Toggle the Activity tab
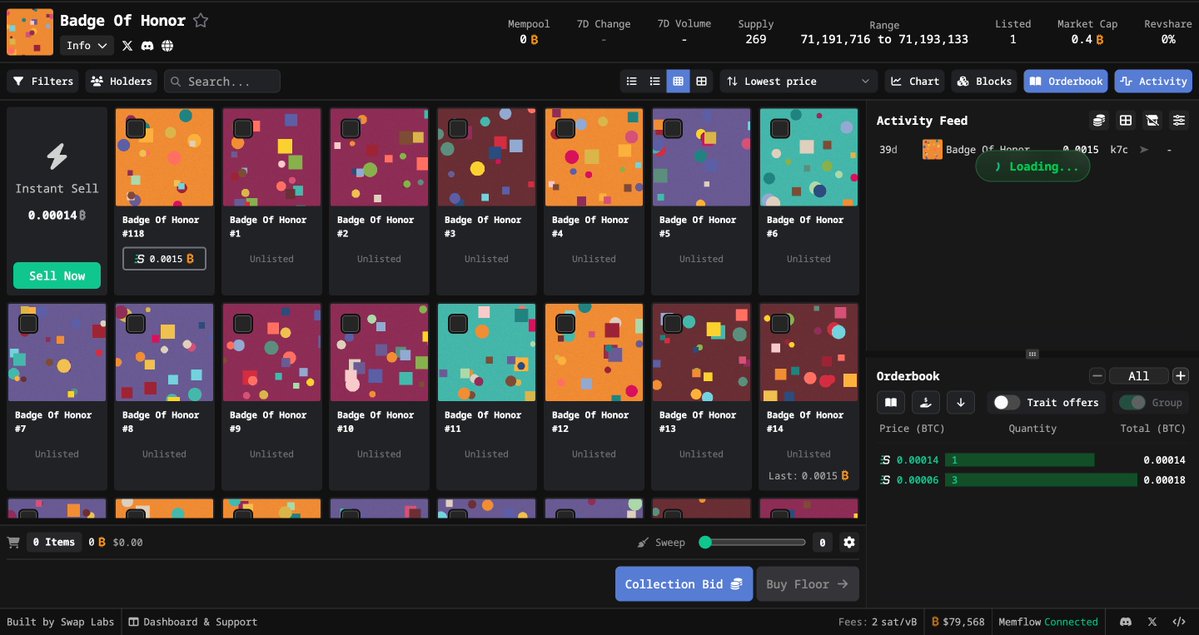Screen dimensions: 1199x635 [1153, 81]
